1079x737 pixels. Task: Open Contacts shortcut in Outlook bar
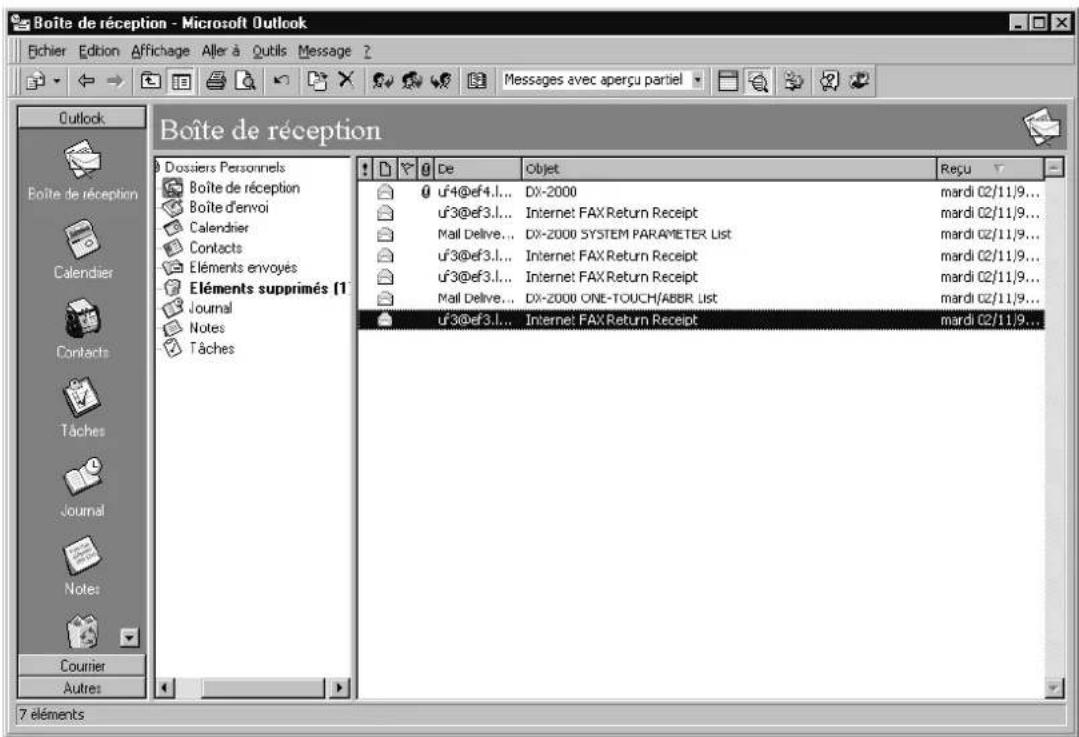tap(83, 329)
